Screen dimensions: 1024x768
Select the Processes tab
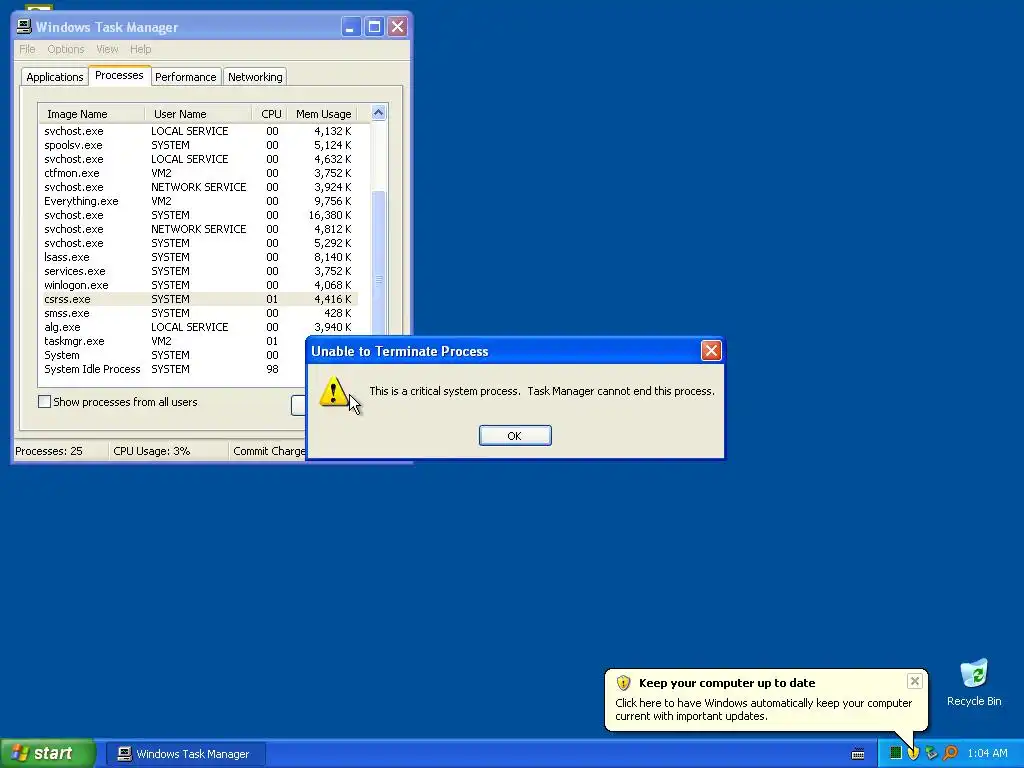[119, 75]
